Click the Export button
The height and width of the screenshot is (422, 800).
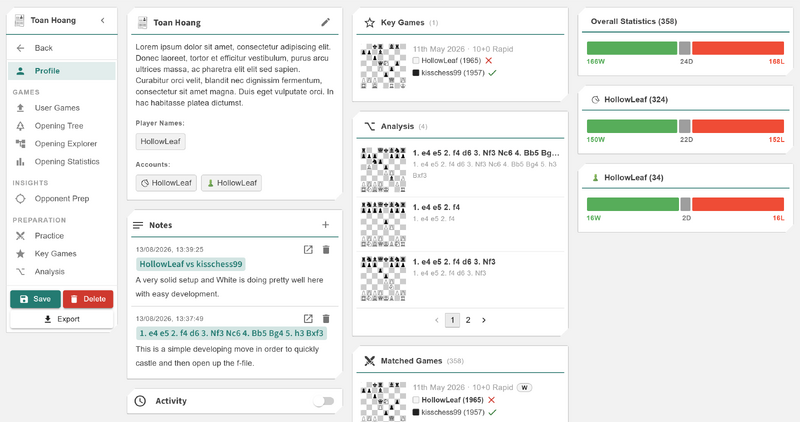point(62,319)
